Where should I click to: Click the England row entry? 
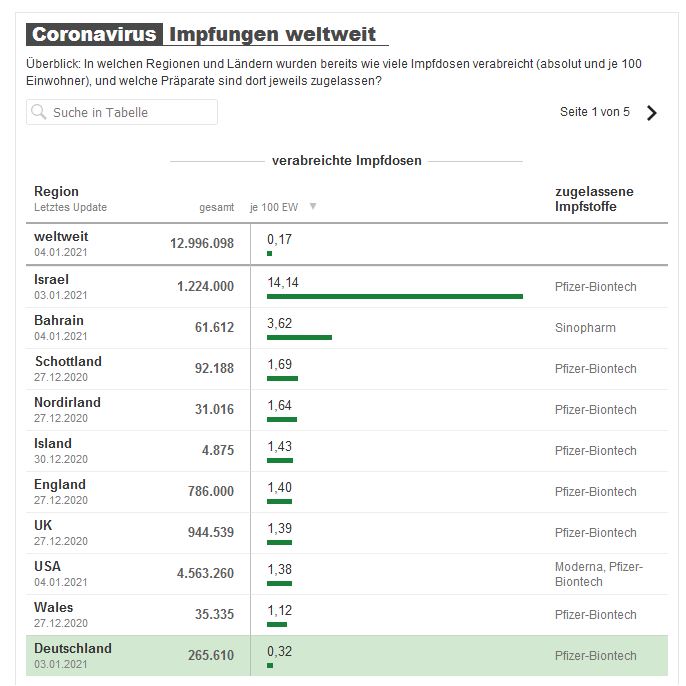tap(346, 491)
